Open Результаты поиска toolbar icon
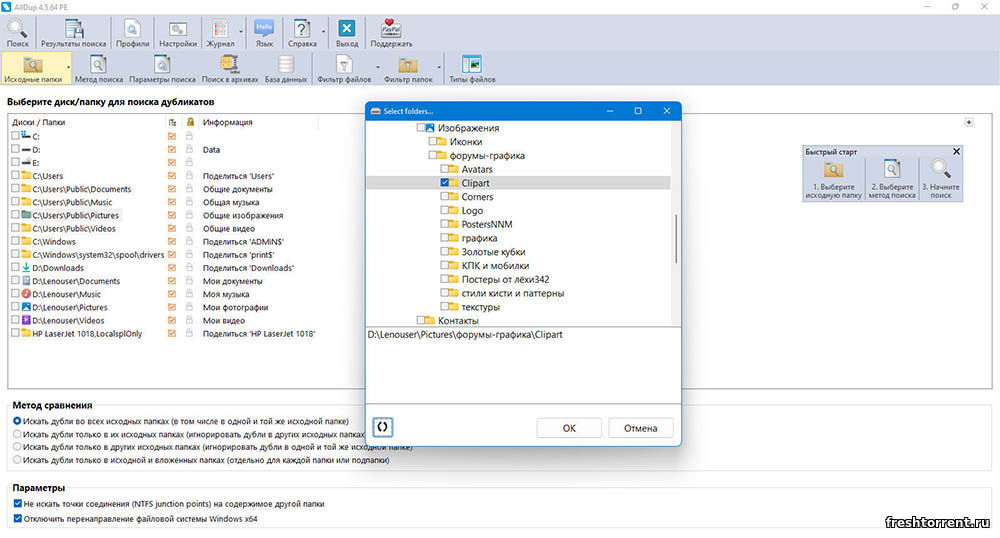Viewport: 1000px width, 538px height. tap(74, 32)
